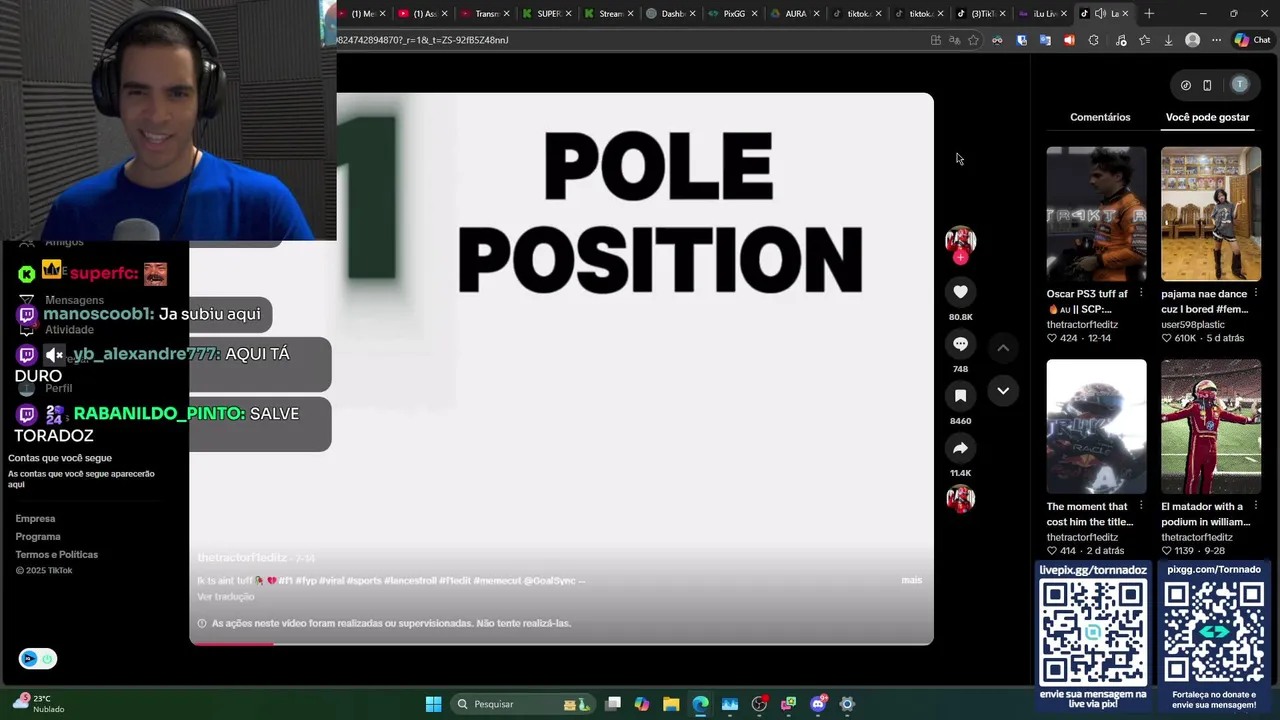Open the Oscar PS3 tuff af video thumbnail
1280x720 pixels.
(x=1096, y=214)
